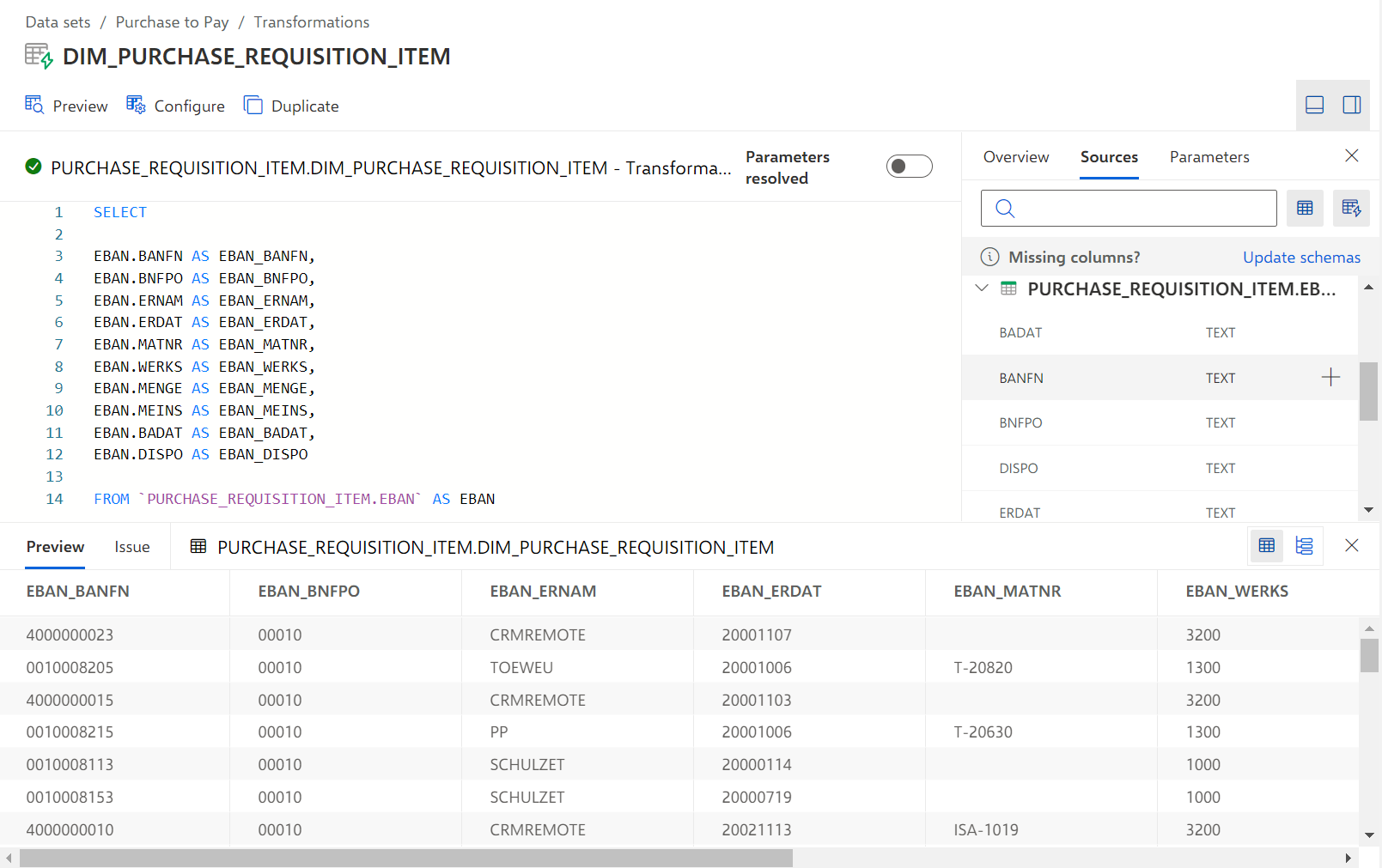
Task: Select the BNFPO column row
Action: tap(1160, 422)
